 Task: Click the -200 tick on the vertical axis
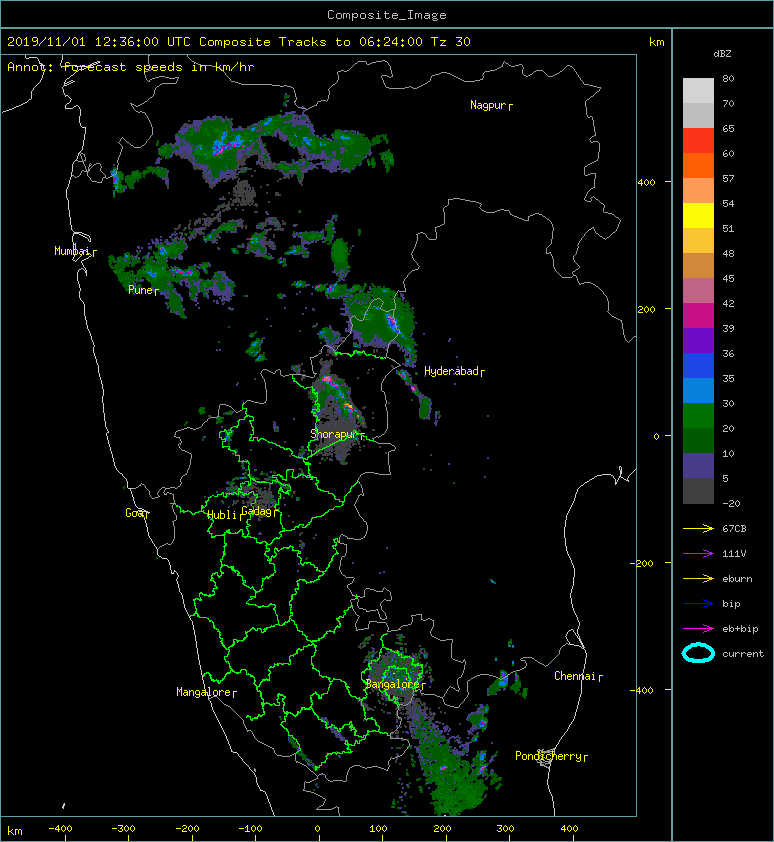point(643,563)
